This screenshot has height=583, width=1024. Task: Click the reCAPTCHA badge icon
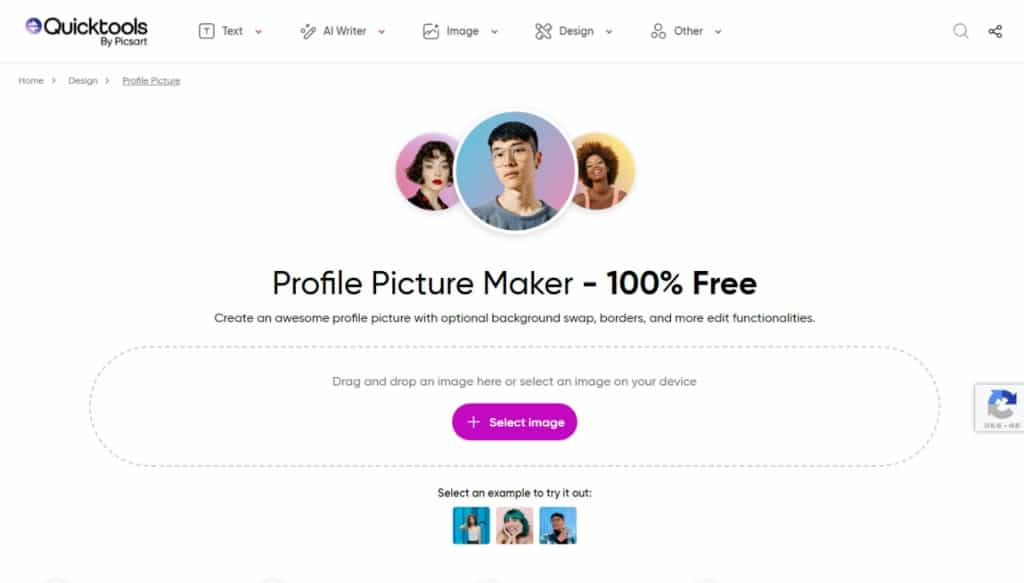point(1001,405)
